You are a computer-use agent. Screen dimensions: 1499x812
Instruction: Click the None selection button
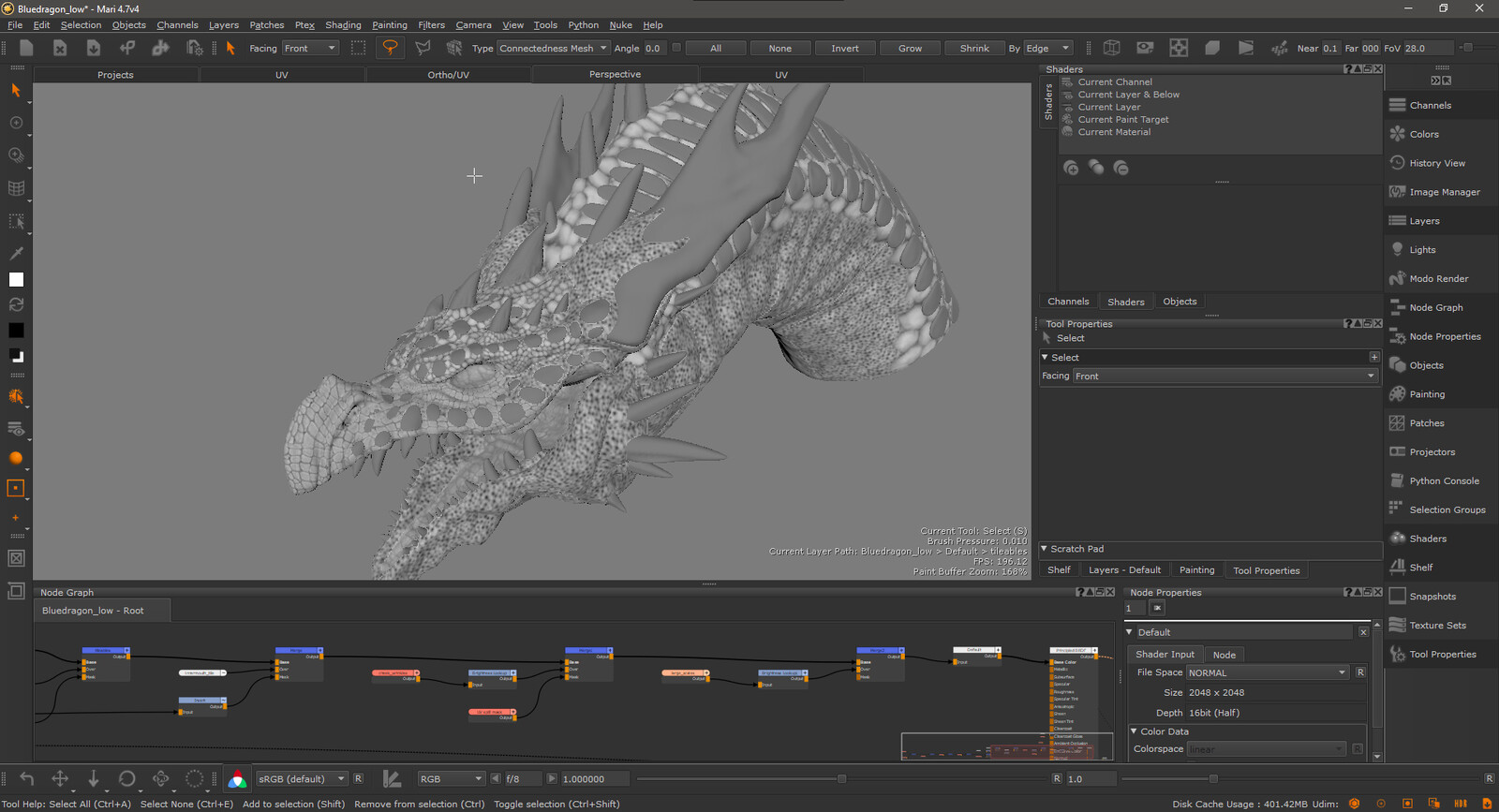point(780,48)
